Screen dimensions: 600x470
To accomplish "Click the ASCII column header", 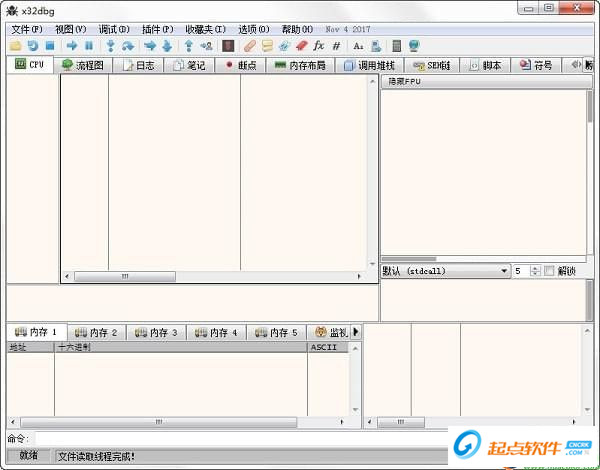I will coord(328,347).
